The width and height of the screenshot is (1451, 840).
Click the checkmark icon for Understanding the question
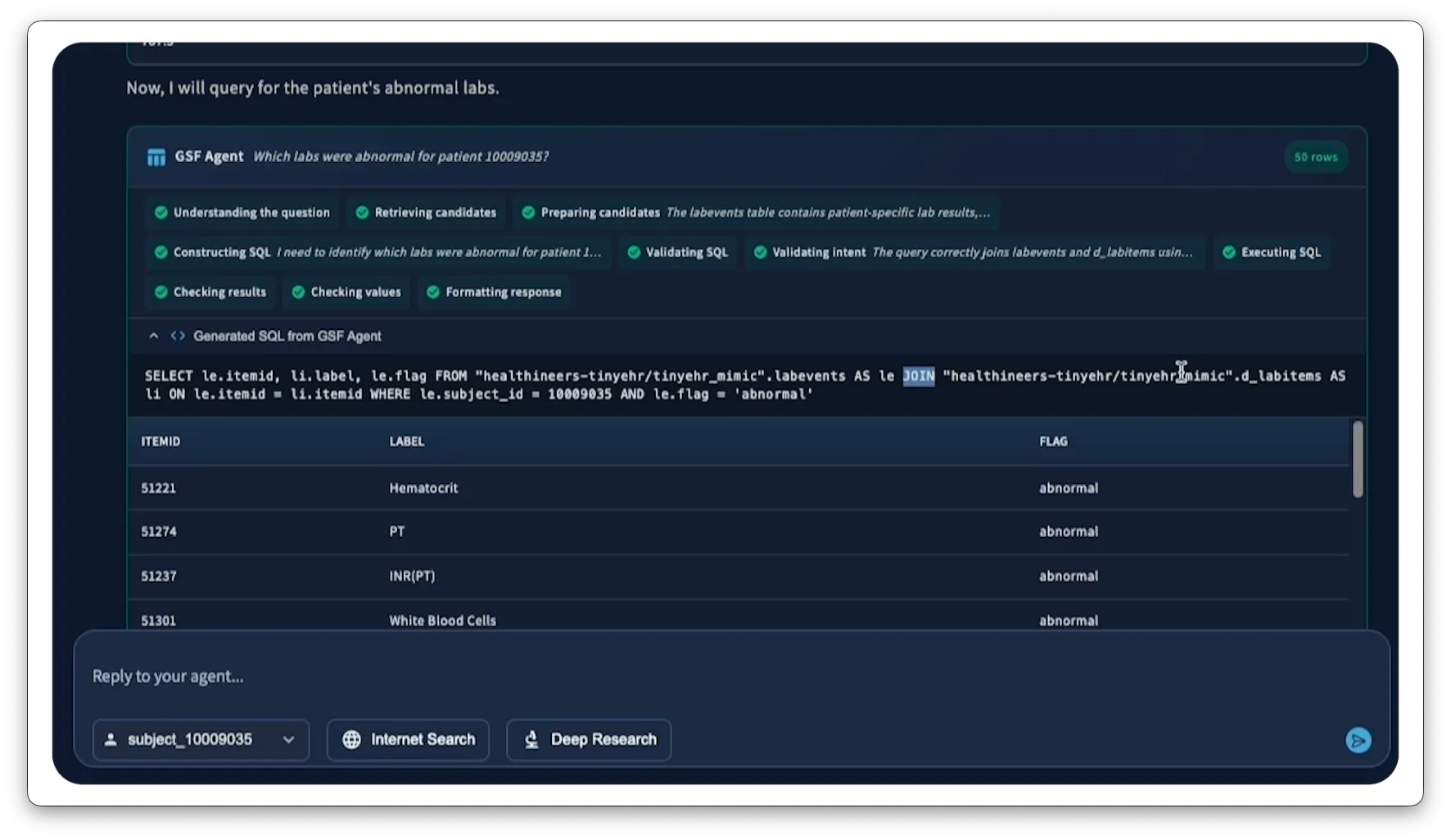click(x=161, y=213)
